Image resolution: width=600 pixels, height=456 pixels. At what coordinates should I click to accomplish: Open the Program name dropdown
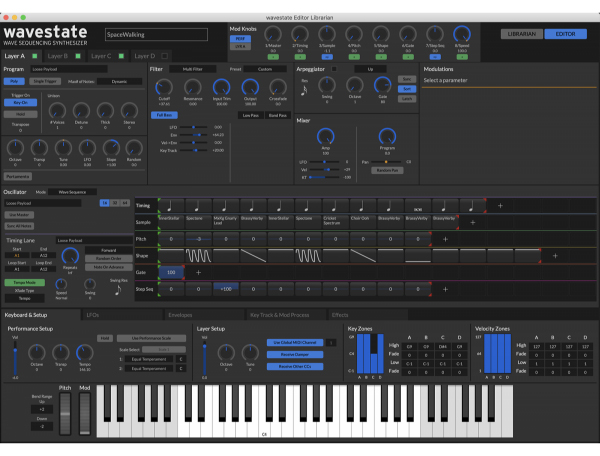(69, 69)
